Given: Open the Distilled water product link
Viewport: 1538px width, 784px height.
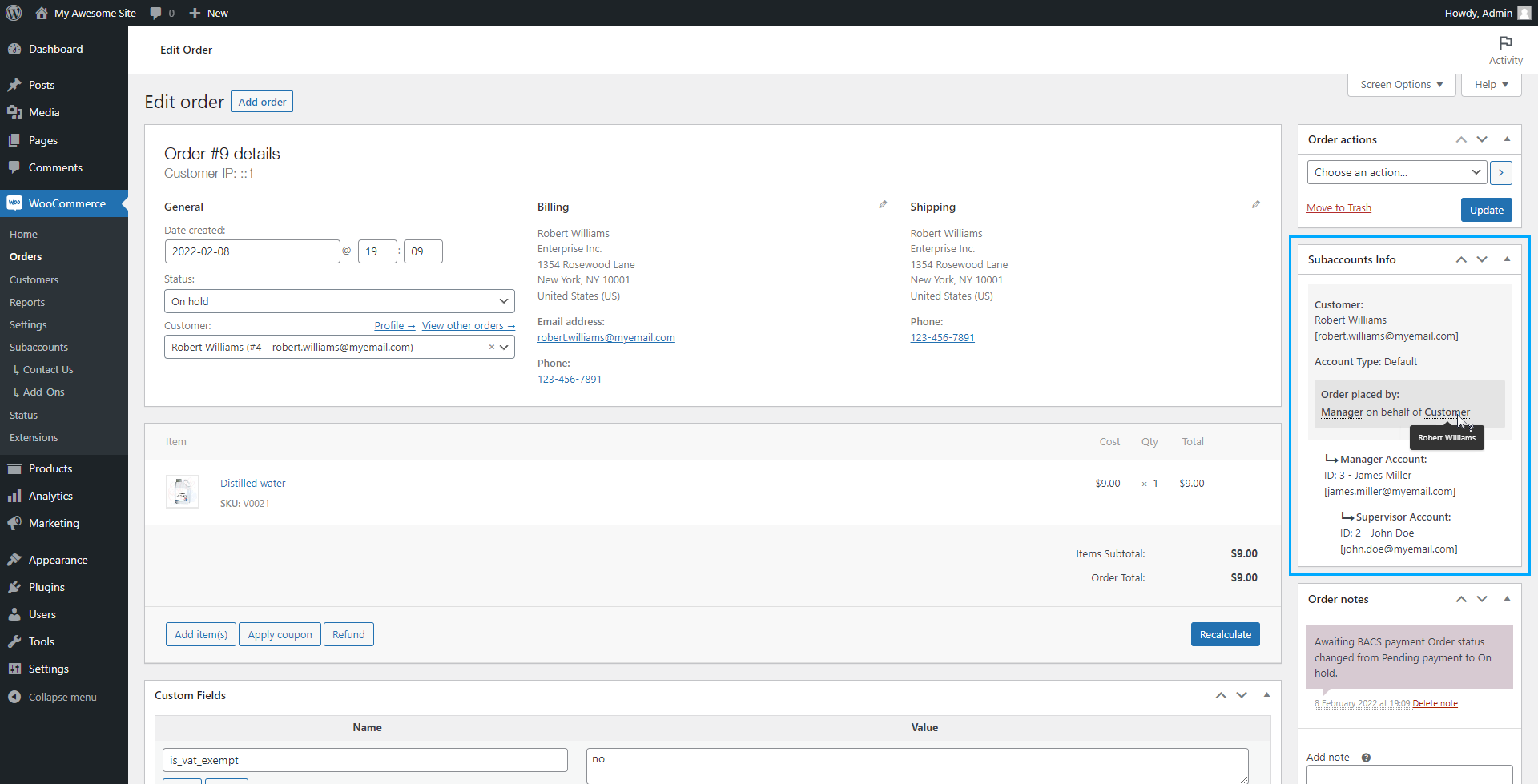Looking at the screenshot, I should click(x=253, y=483).
